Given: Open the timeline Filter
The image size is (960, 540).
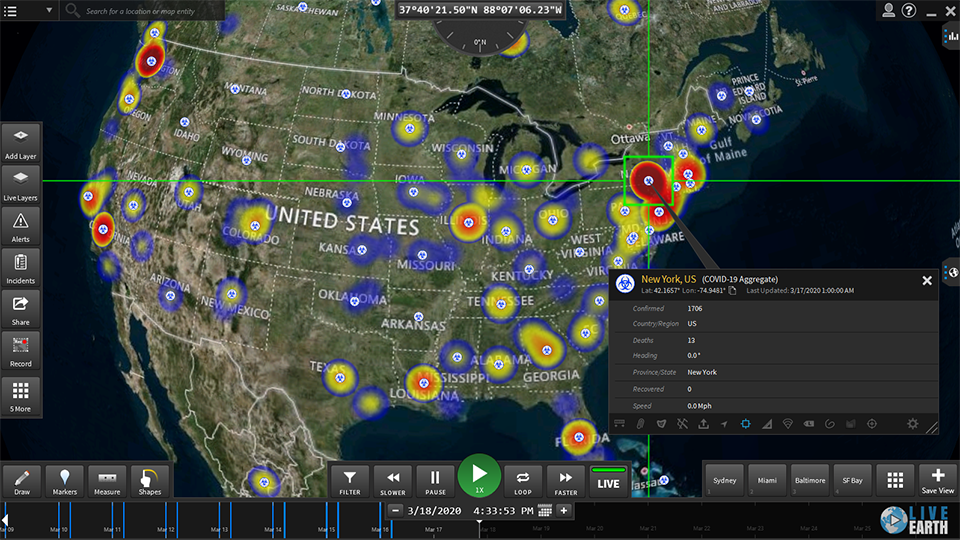Looking at the screenshot, I should click(x=350, y=481).
